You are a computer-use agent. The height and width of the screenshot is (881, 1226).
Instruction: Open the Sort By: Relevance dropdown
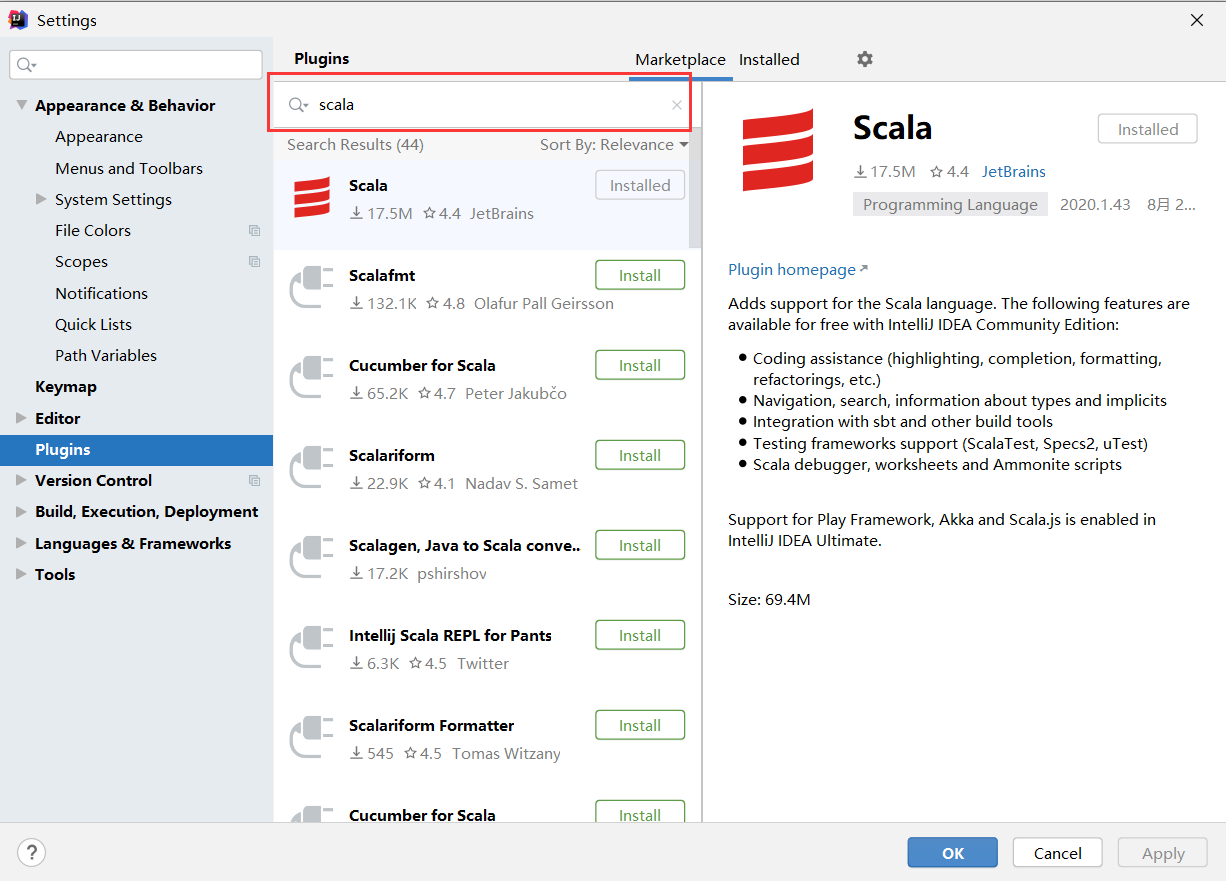tap(614, 145)
